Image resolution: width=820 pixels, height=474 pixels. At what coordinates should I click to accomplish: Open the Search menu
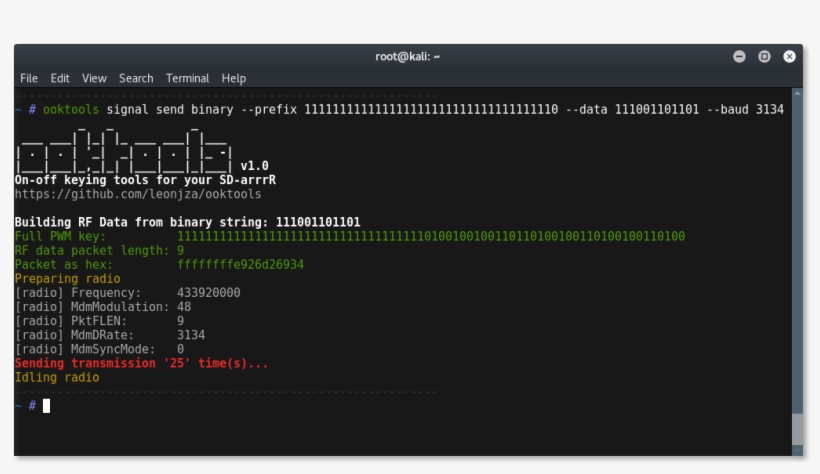pos(136,78)
